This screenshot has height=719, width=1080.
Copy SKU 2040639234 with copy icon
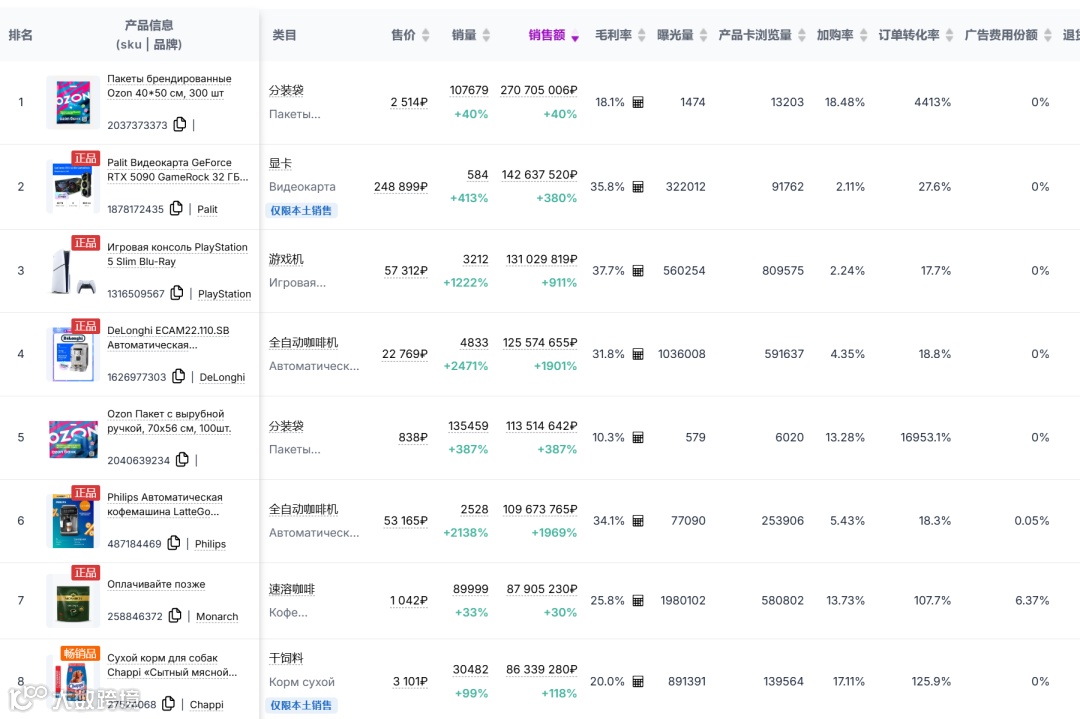[x=182, y=459]
